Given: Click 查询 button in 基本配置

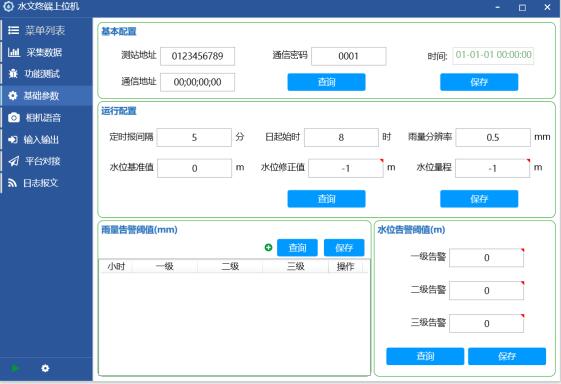Looking at the screenshot, I should pos(326,82).
